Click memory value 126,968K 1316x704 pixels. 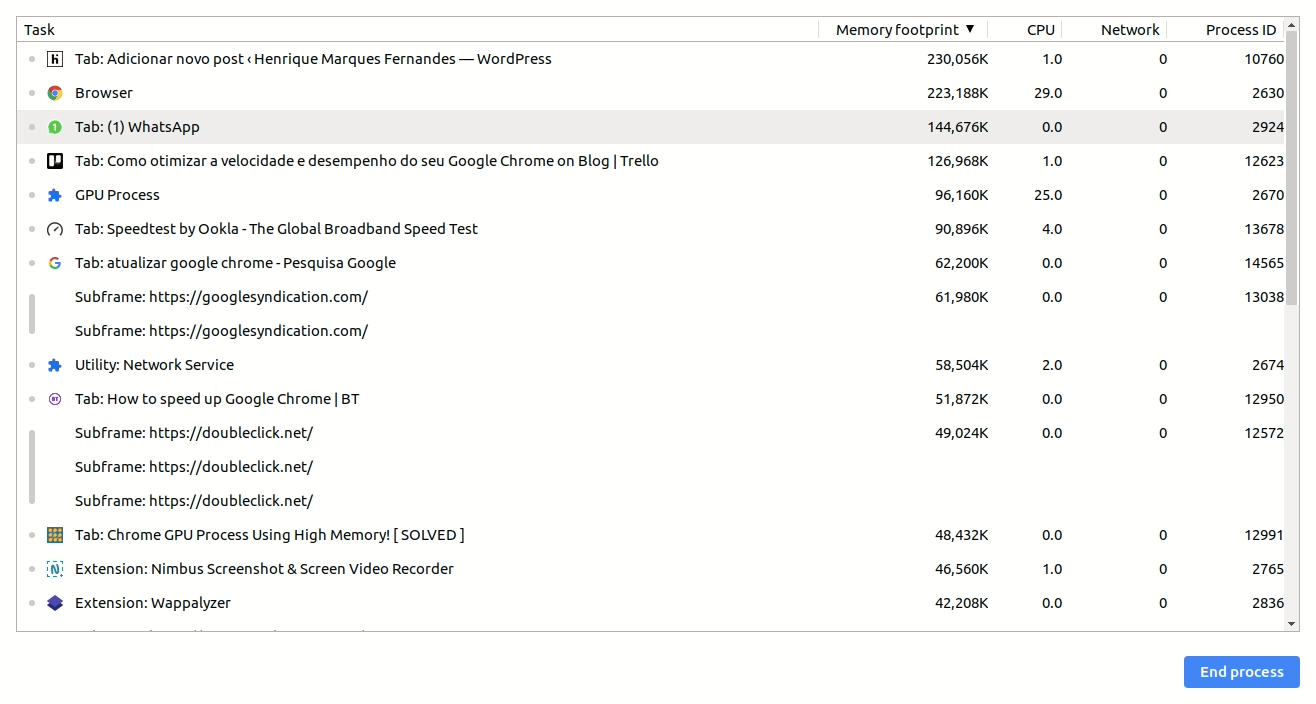coord(958,161)
